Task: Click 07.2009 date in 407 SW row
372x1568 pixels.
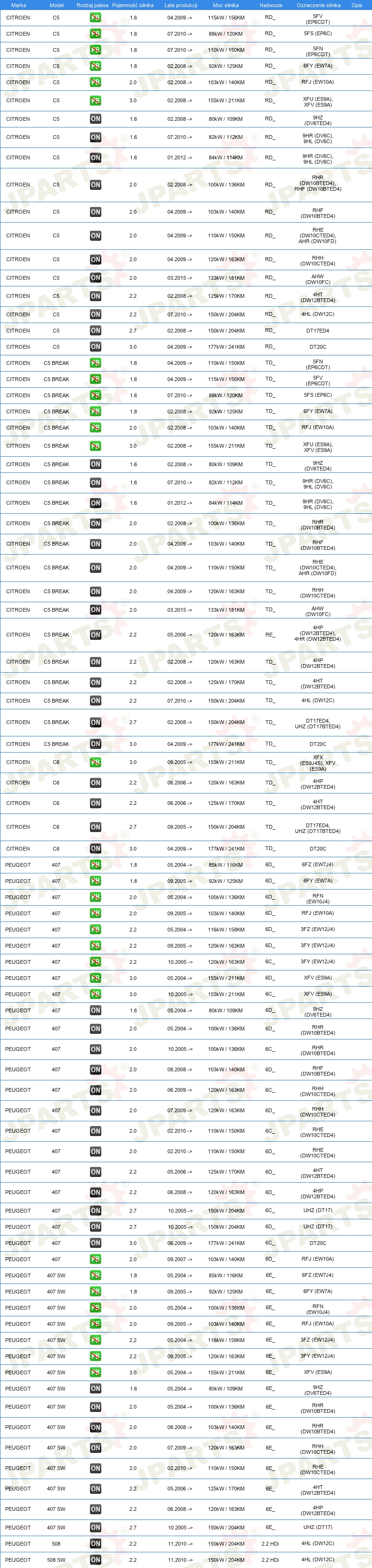Action: click(180, 1448)
